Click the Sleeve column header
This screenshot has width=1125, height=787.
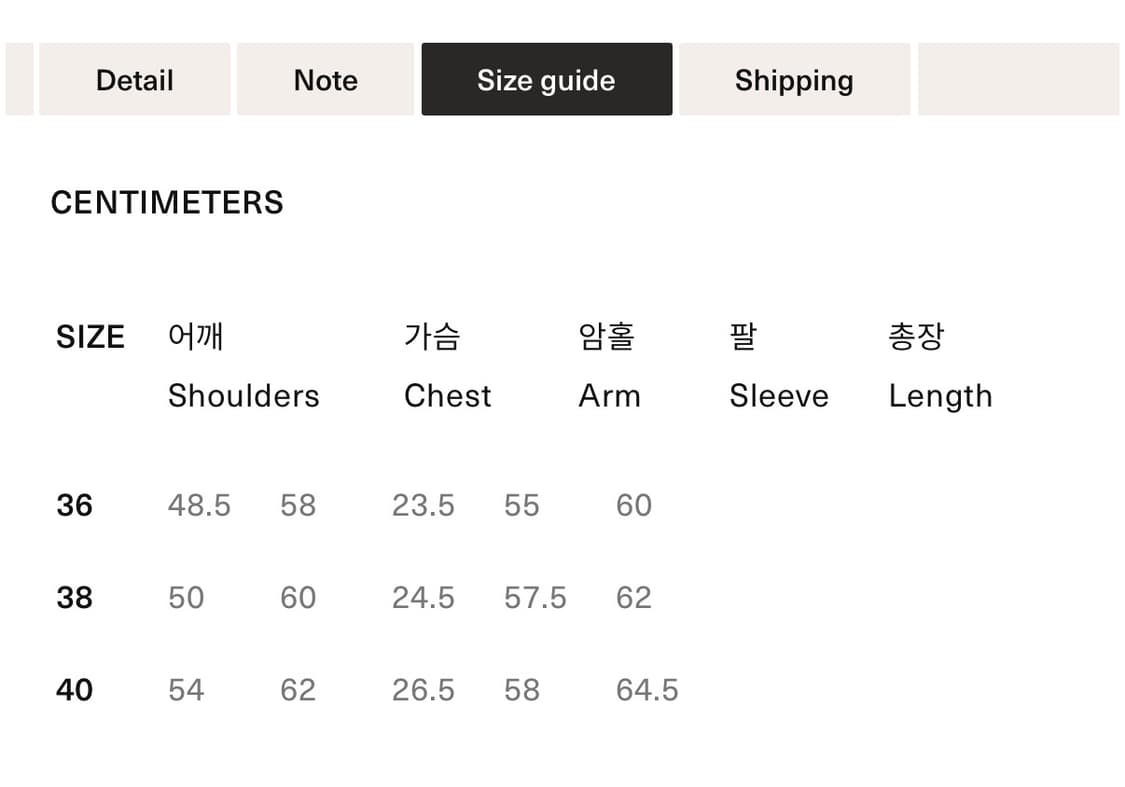click(778, 396)
